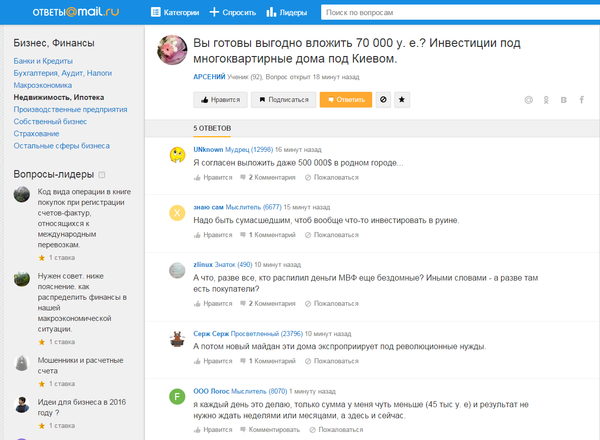Click Спросить to ask a question
Viewport: 600px width, 440px height.
[233, 13]
